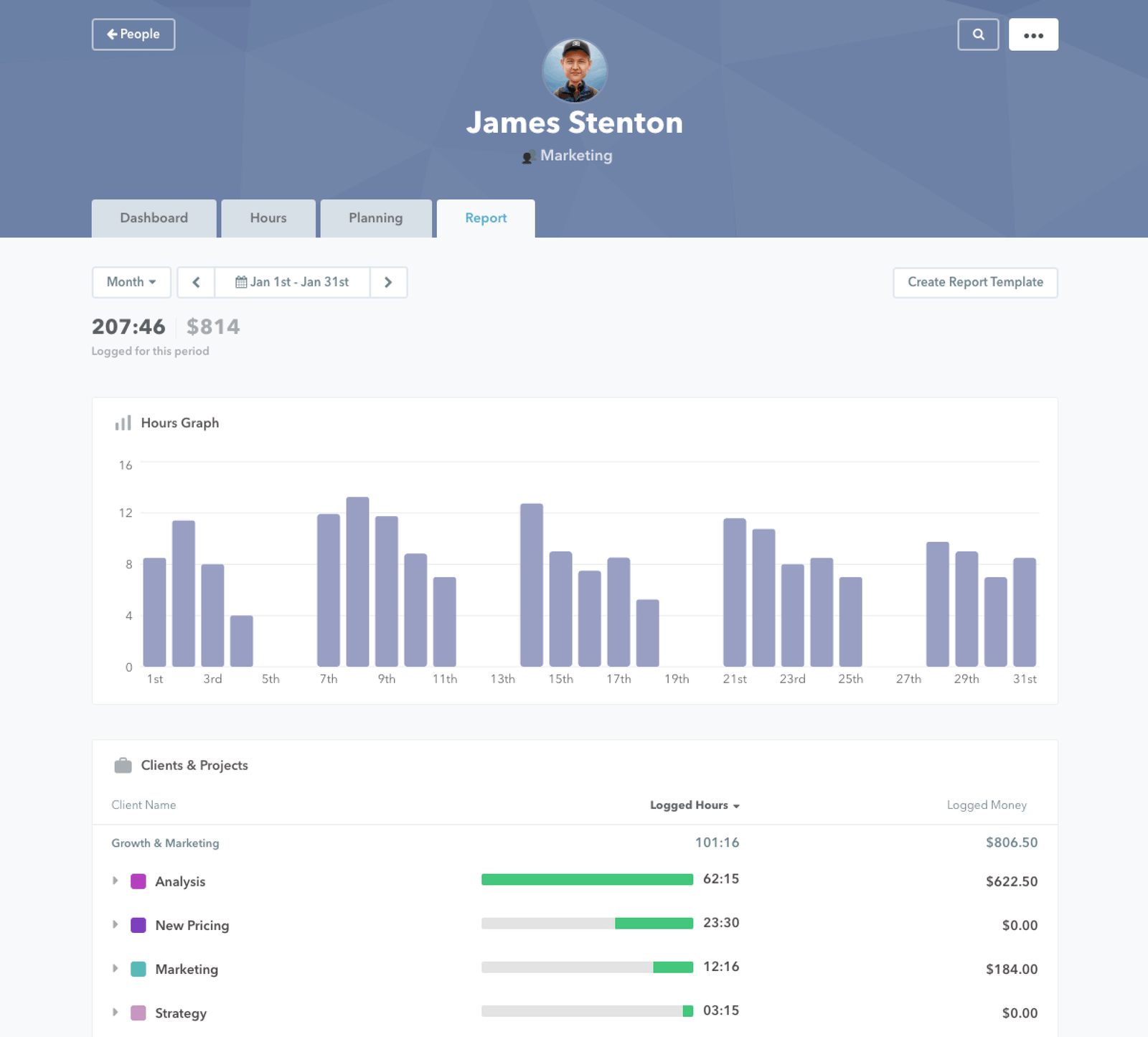Open the Planning tab
The height and width of the screenshot is (1037, 1148).
[x=375, y=218]
